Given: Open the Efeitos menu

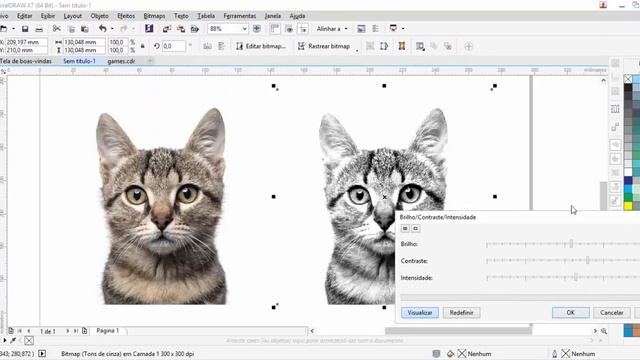Looking at the screenshot, I should click(126, 16).
